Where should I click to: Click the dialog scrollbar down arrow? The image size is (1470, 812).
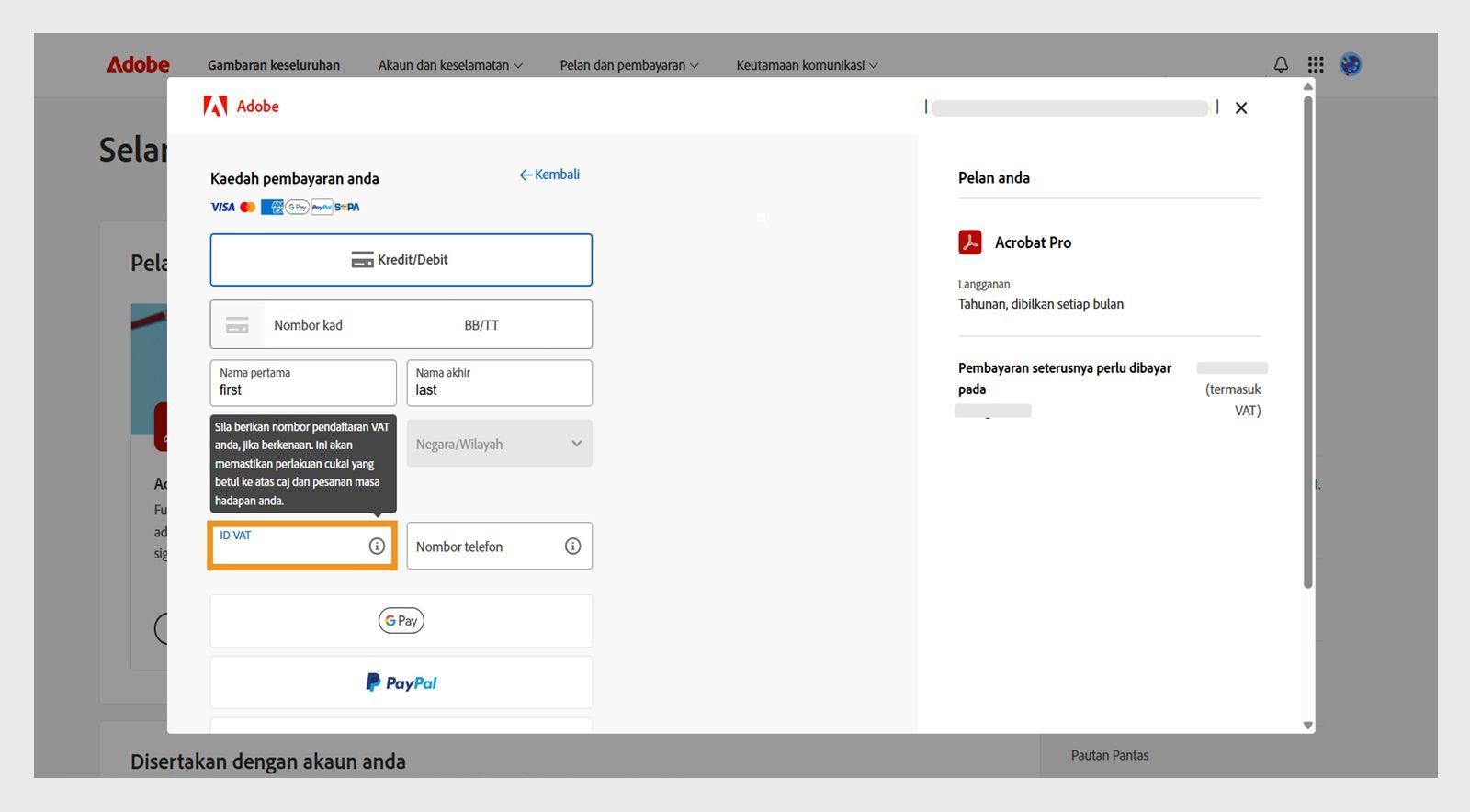click(1308, 726)
